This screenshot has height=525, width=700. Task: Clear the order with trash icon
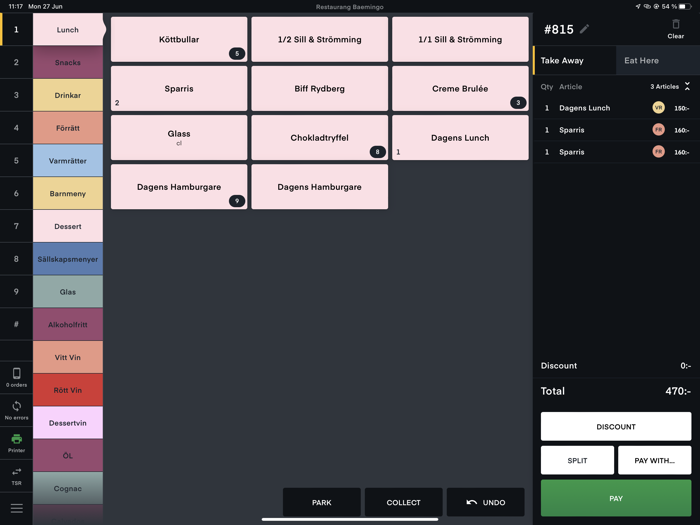[x=675, y=29]
